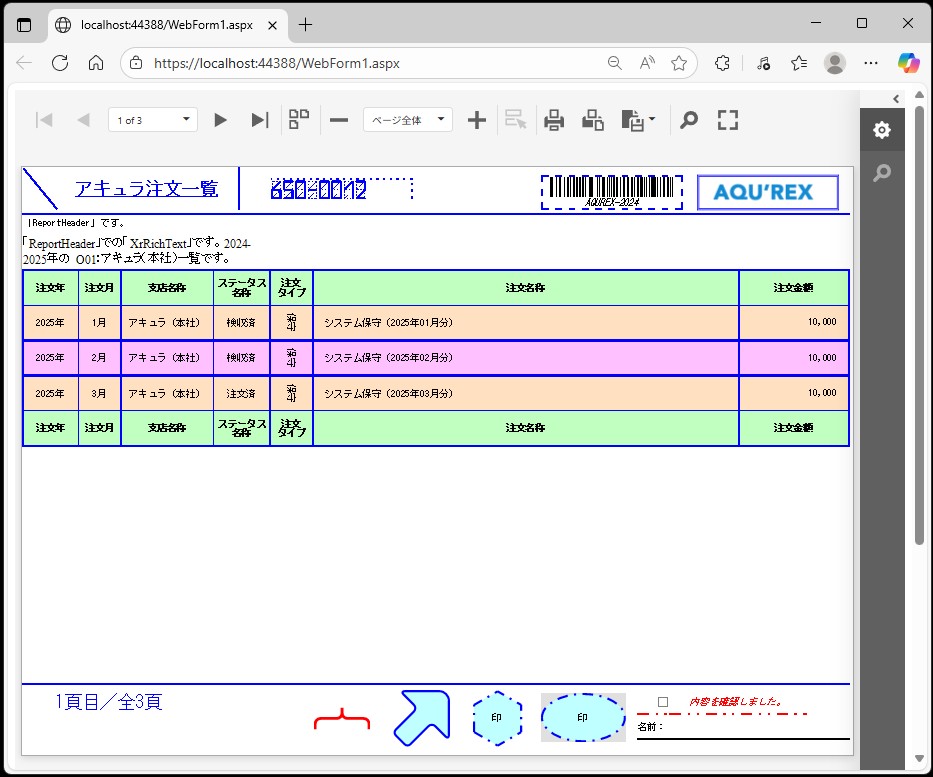Go to the next report page
The width and height of the screenshot is (933, 777).
point(220,120)
